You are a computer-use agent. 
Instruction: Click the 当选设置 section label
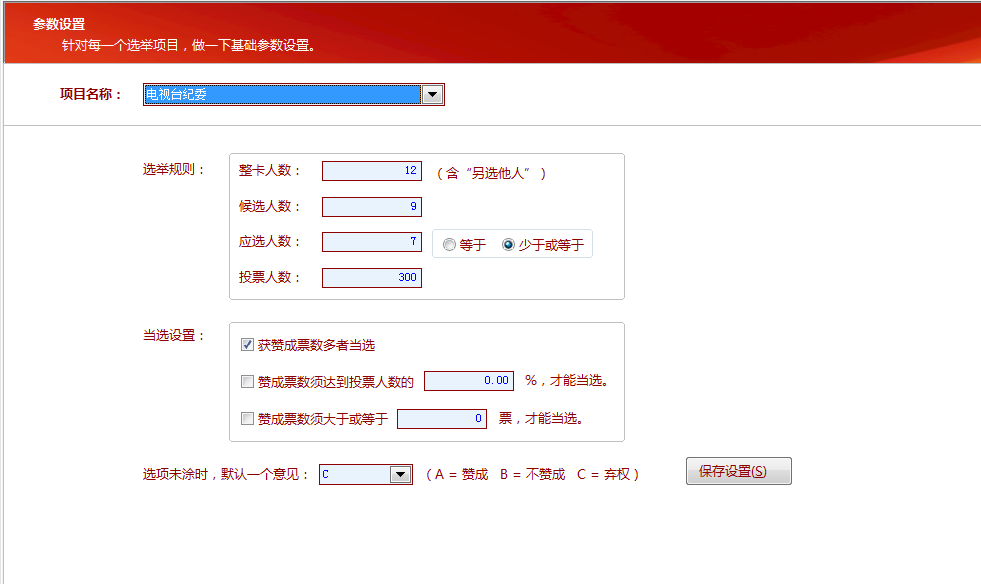[174, 335]
